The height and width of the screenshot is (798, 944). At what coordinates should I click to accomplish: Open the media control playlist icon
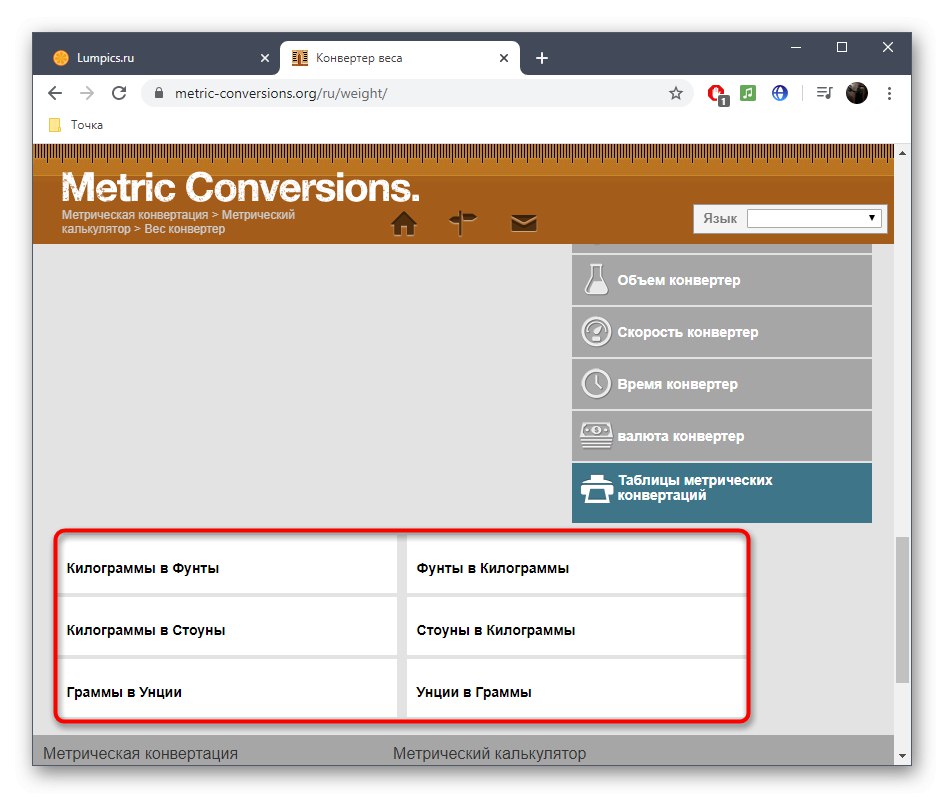824,93
